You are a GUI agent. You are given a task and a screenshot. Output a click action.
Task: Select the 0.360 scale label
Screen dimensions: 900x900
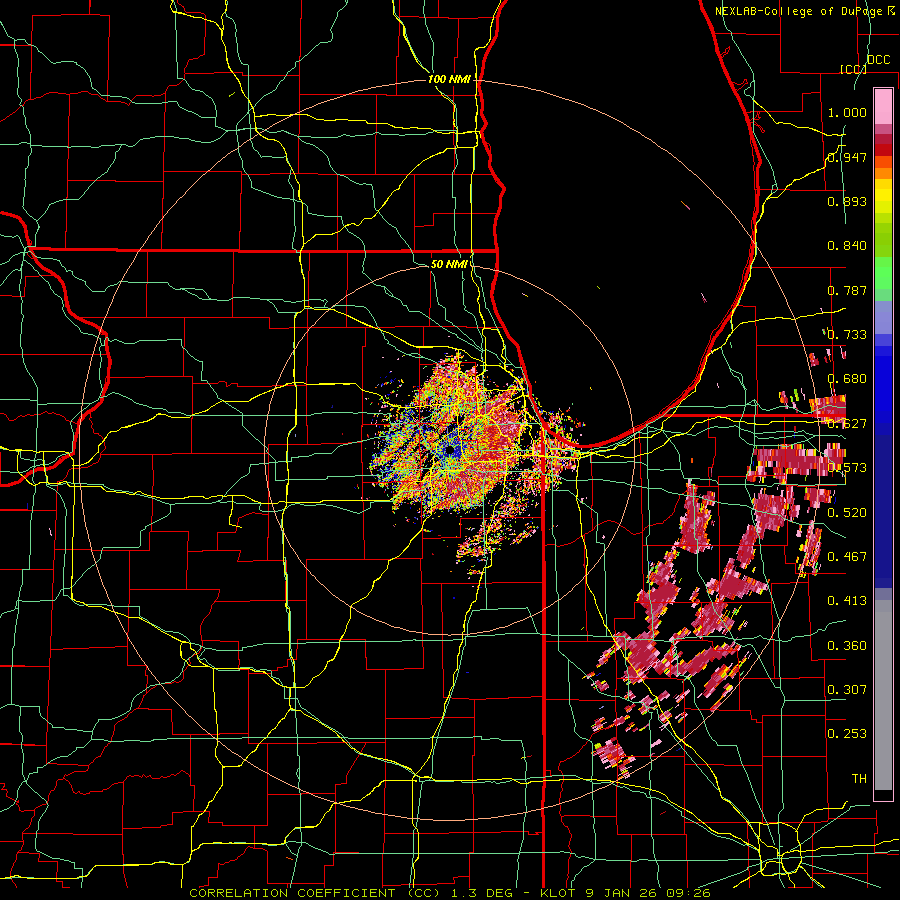click(847, 645)
